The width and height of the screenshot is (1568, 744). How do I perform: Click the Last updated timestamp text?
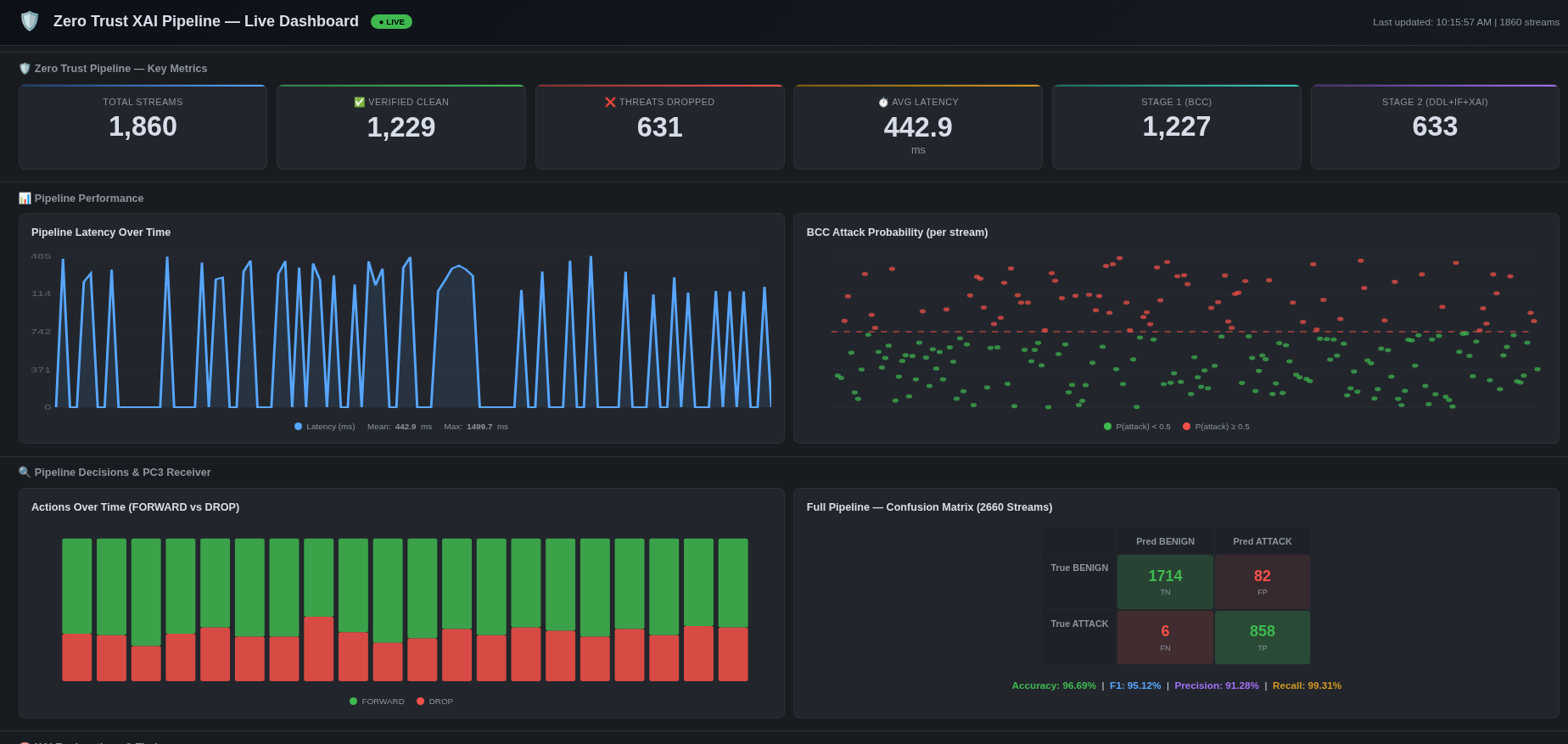coord(1466,22)
